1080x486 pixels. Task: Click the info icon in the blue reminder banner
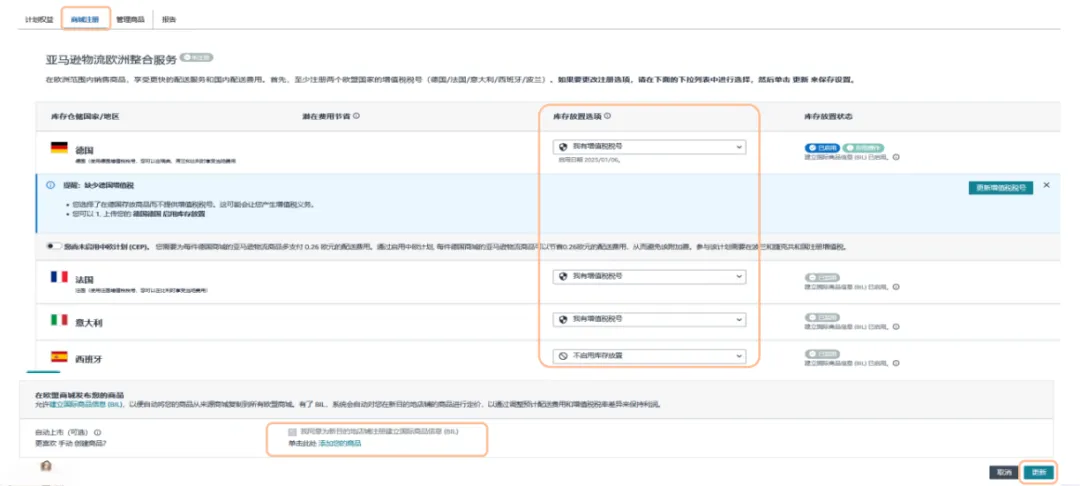coord(50,186)
